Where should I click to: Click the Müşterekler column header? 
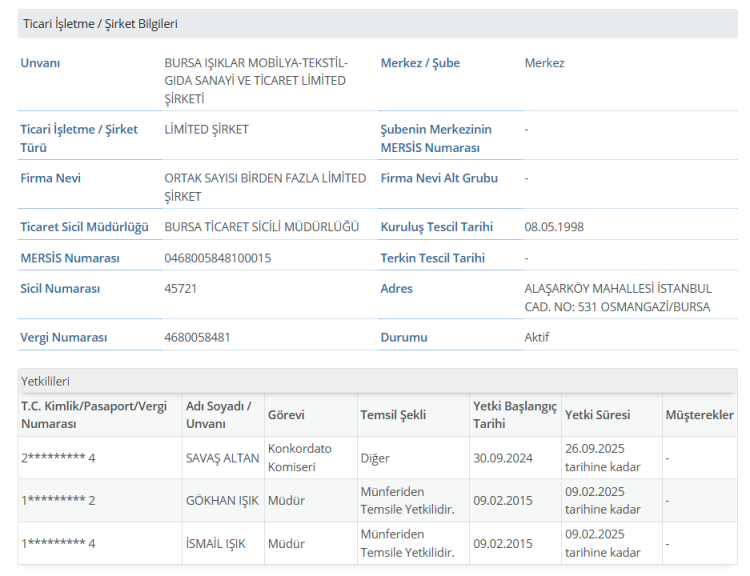699,415
